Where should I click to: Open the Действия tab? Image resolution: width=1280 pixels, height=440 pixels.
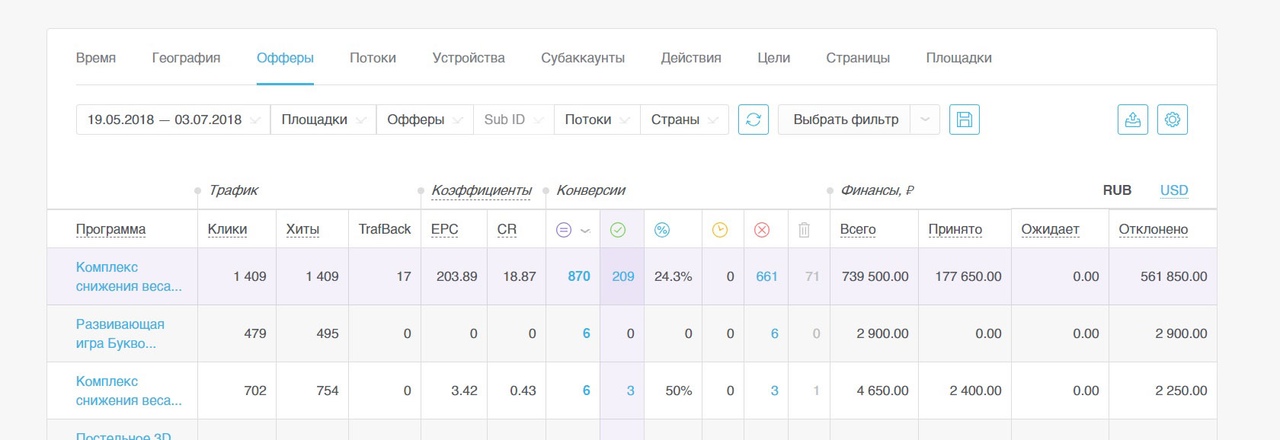click(x=691, y=58)
